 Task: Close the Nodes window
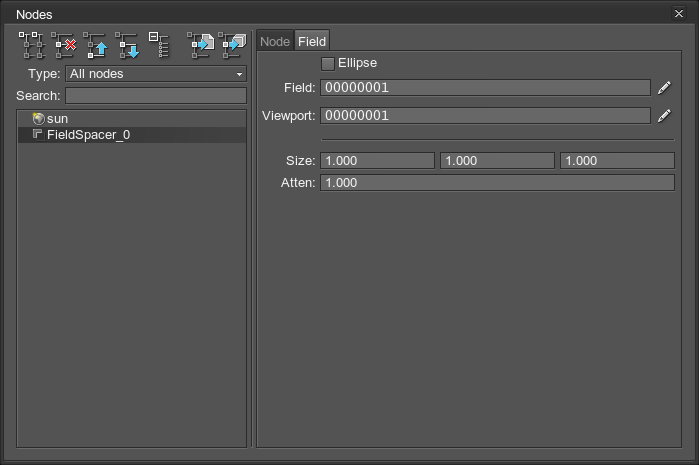pyautogui.click(x=679, y=14)
